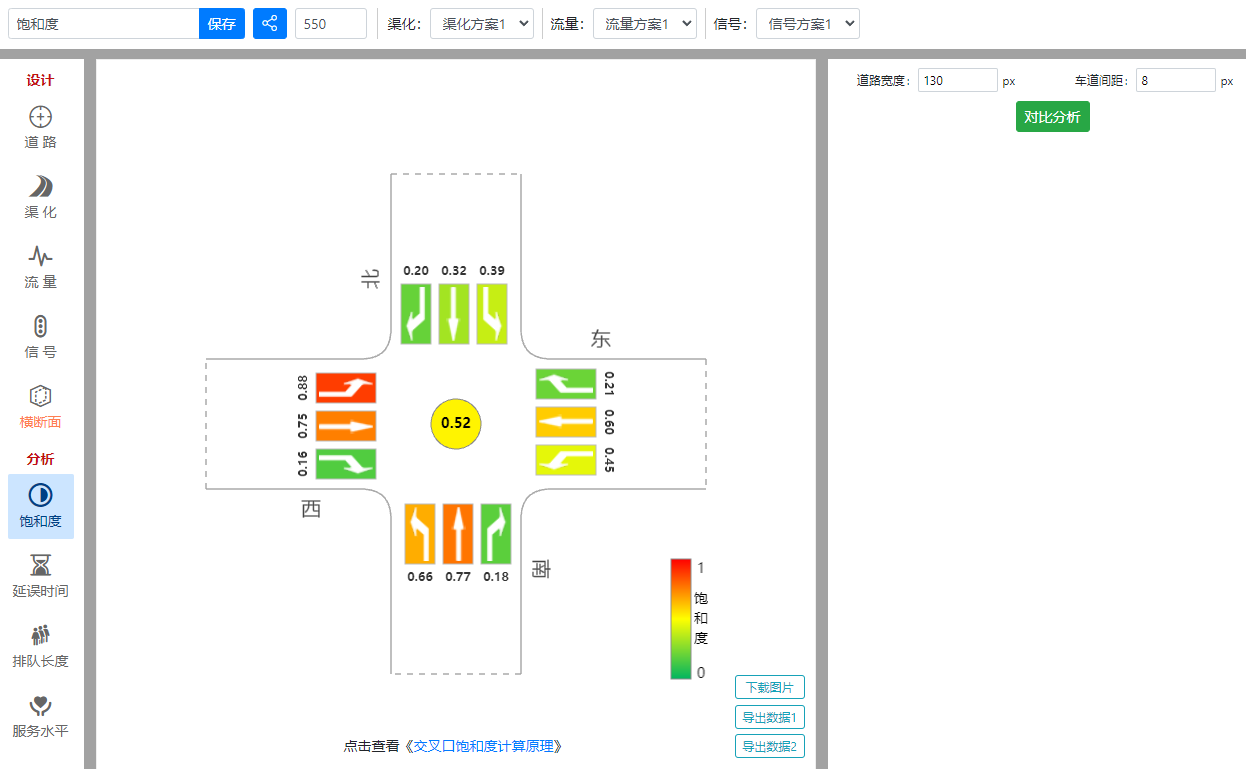Click the 车道间距 input showing 8

click(1176, 81)
